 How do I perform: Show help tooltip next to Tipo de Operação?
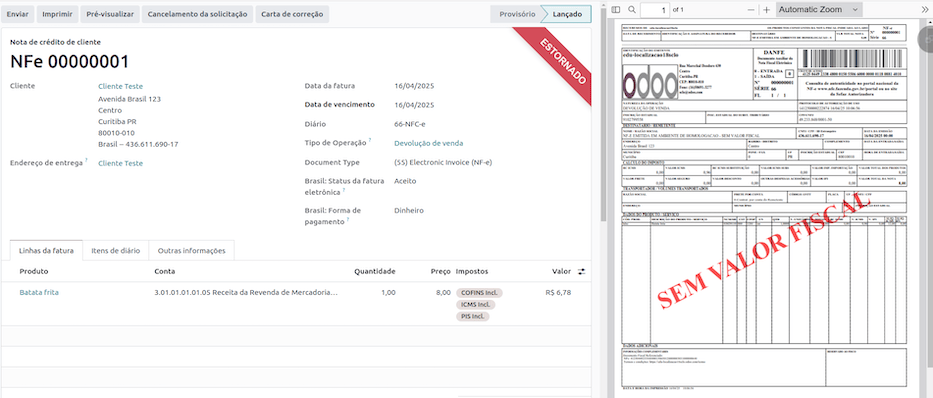point(370,141)
